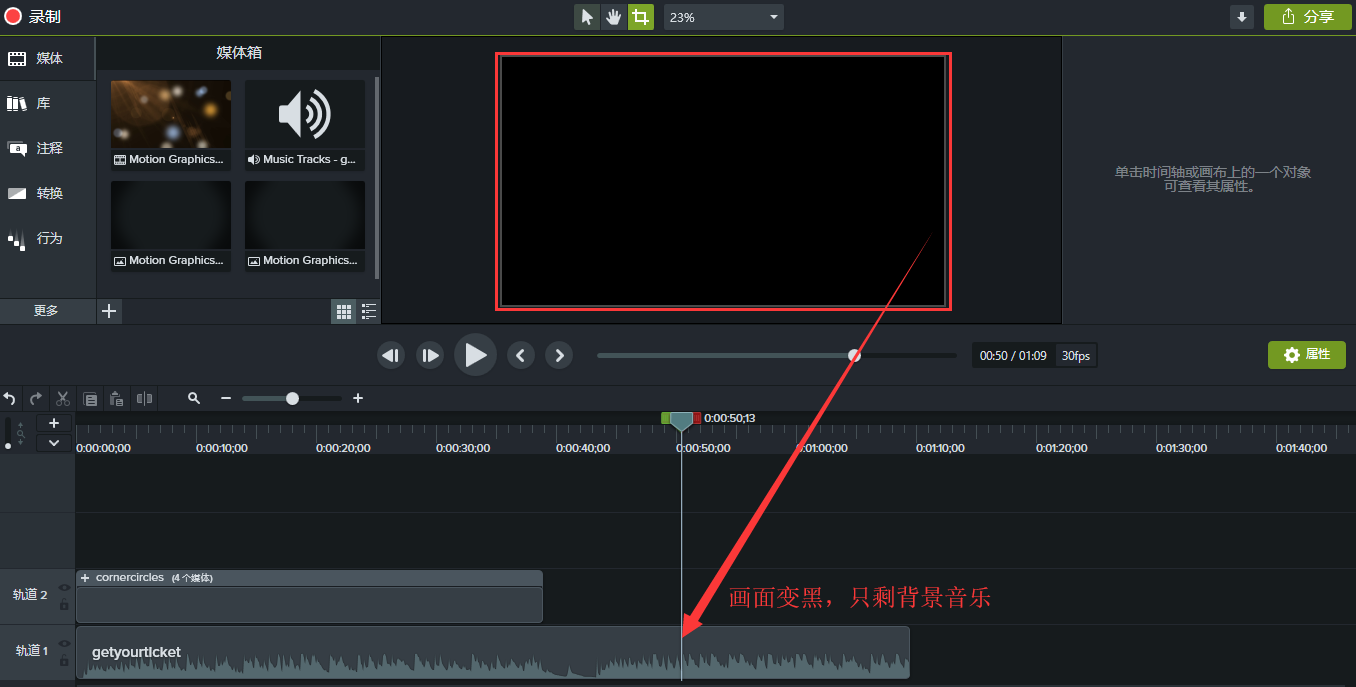Expand the cornercircles group clip

(x=85, y=578)
